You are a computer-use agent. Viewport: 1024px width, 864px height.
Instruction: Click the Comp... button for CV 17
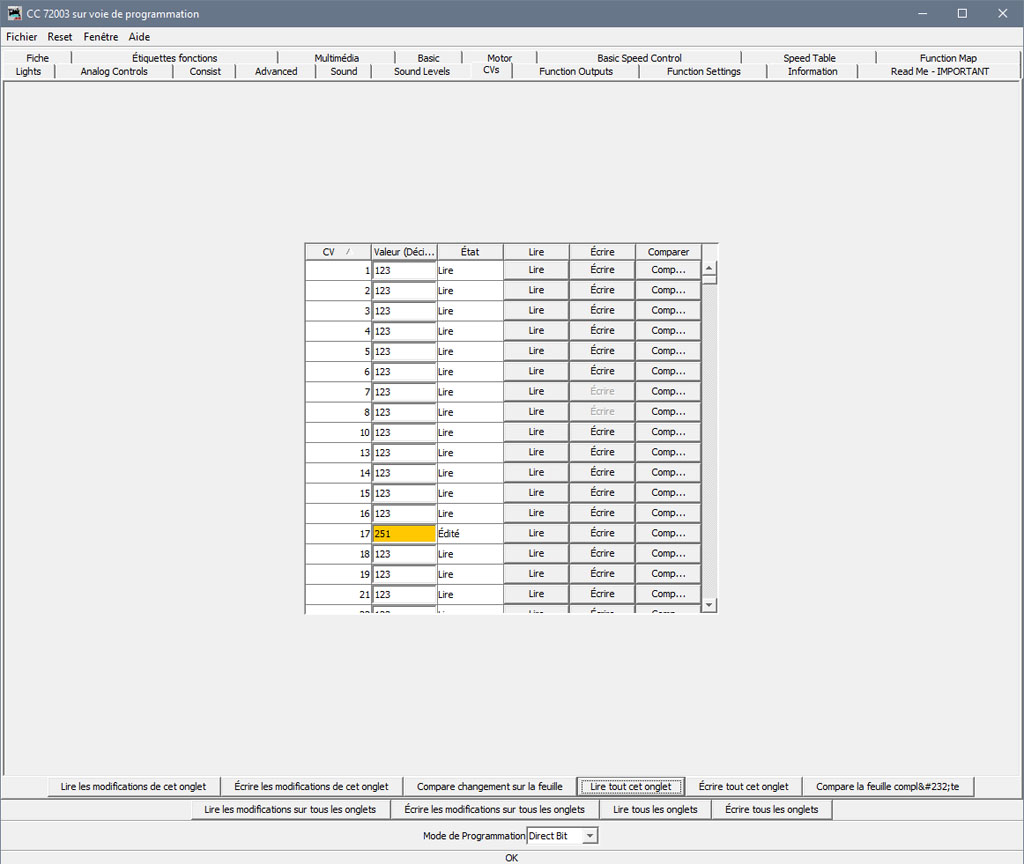coord(668,533)
